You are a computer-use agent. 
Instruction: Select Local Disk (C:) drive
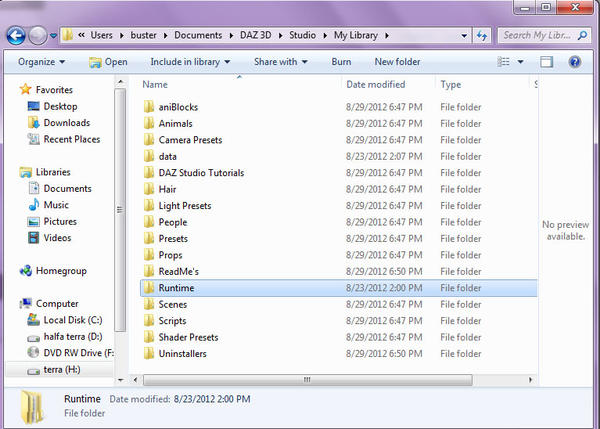coord(73,320)
